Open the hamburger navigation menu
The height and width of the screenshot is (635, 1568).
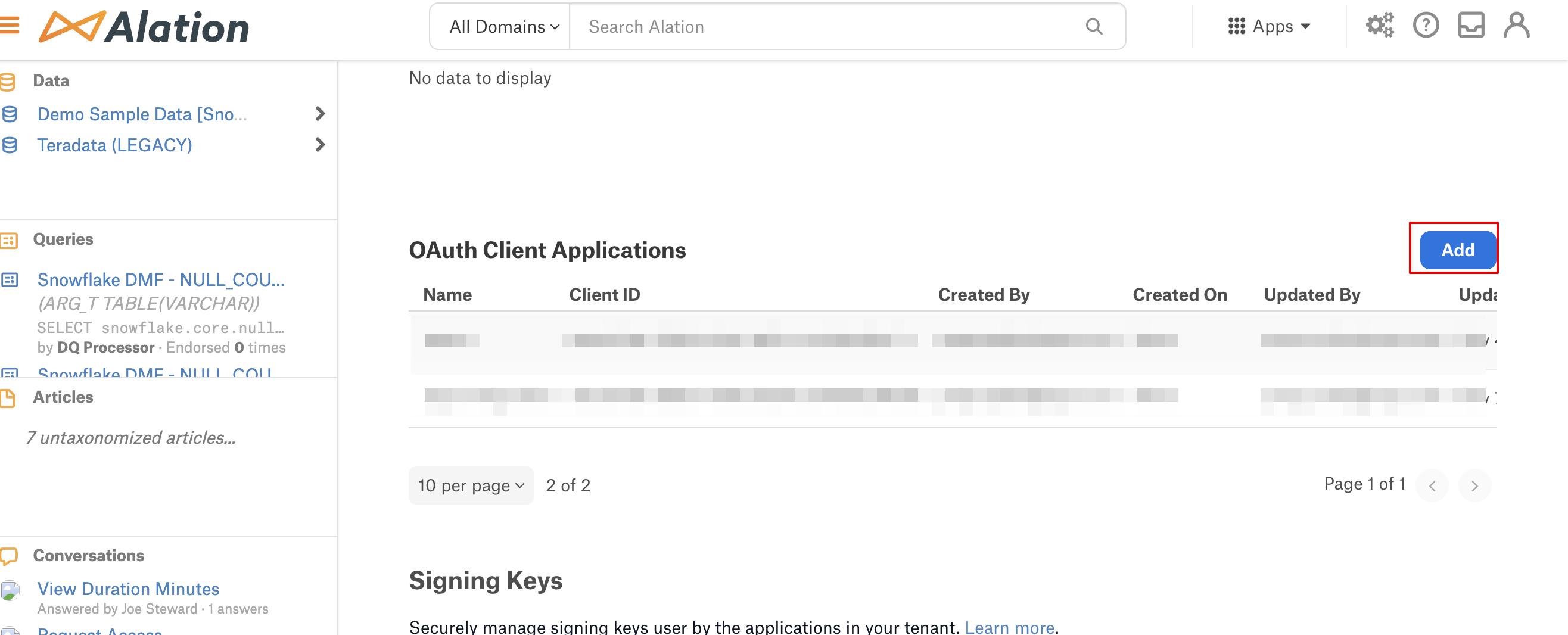point(9,26)
